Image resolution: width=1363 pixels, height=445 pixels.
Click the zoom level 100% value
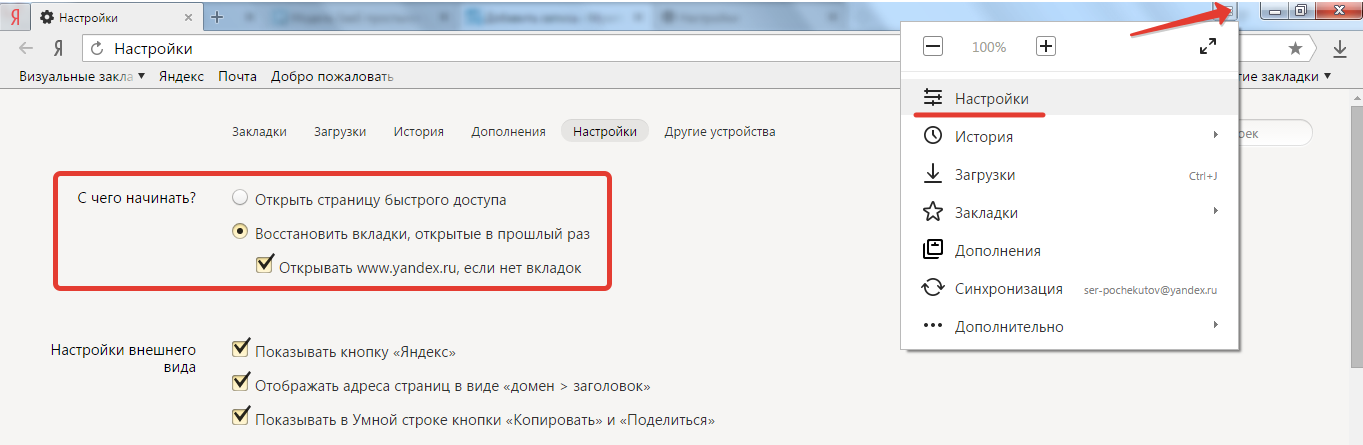(x=989, y=47)
